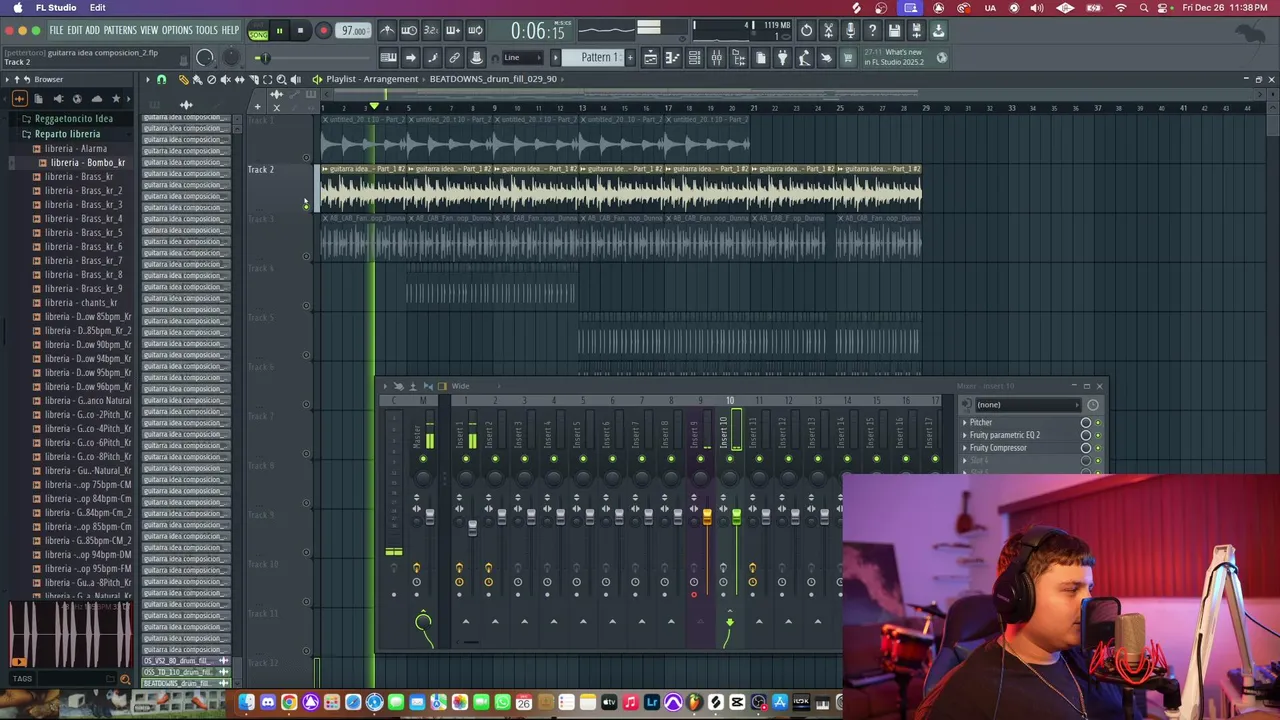Open the Channel rack icon
The height and width of the screenshot is (720, 1280).
[694, 58]
